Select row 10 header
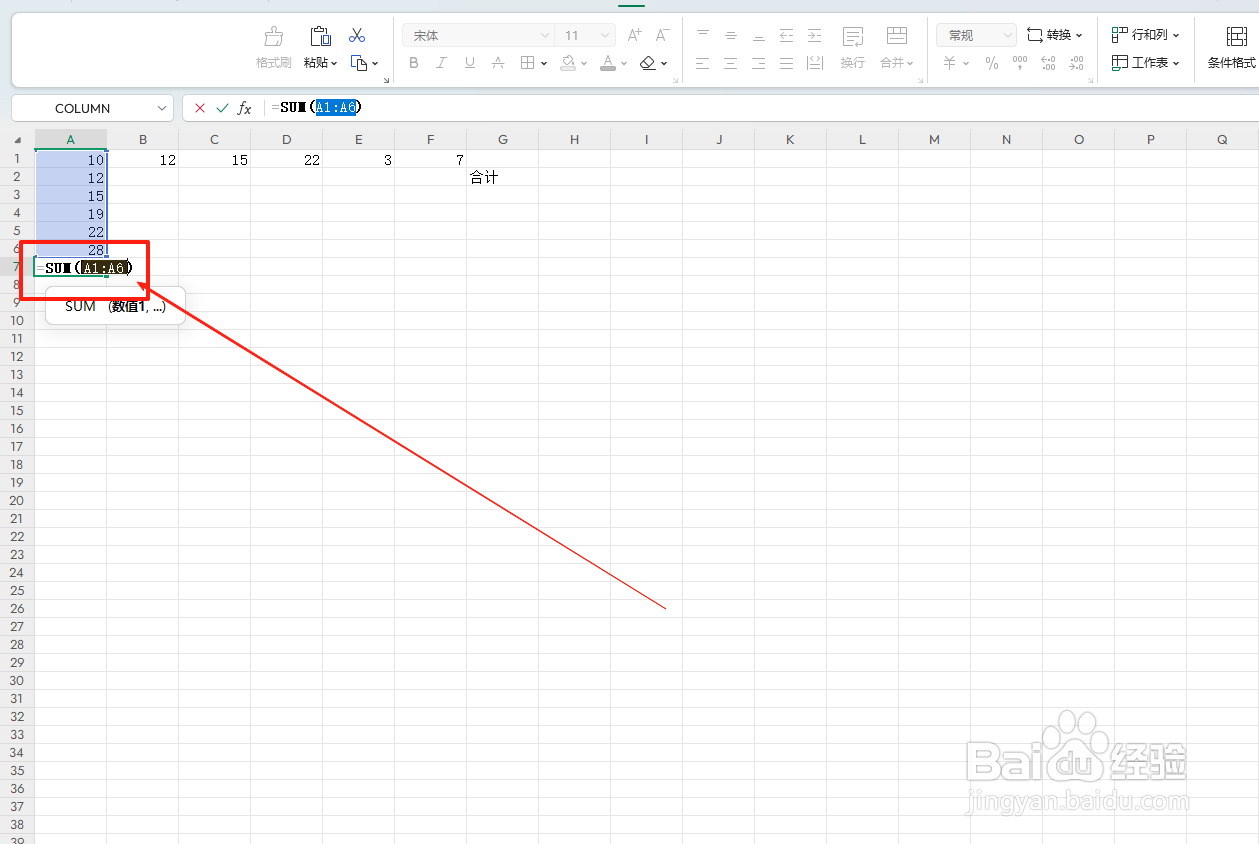Image resolution: width=1259 pixels, height=844 pixels. click(x=17, y=321)
